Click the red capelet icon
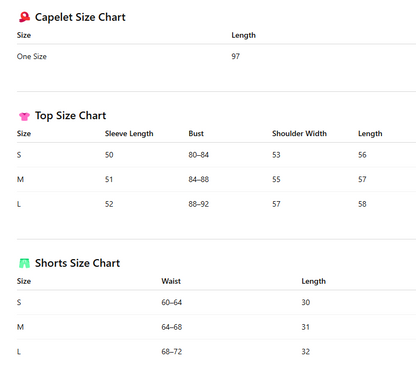 pyautogui.click(x=24, y=17)
